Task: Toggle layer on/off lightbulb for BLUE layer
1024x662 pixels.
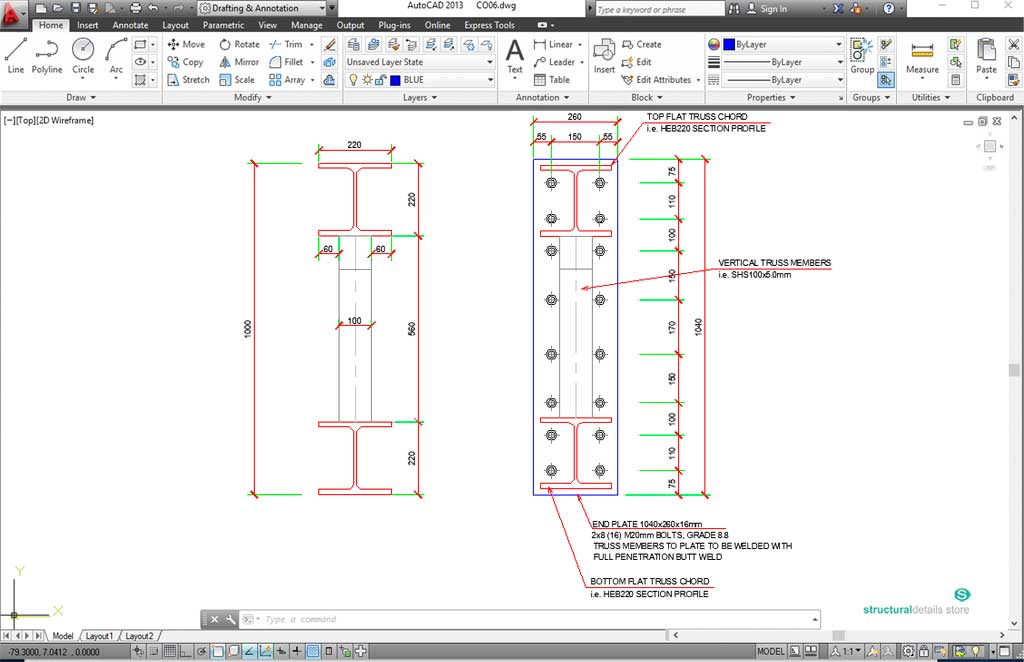Action: [352, 80]
